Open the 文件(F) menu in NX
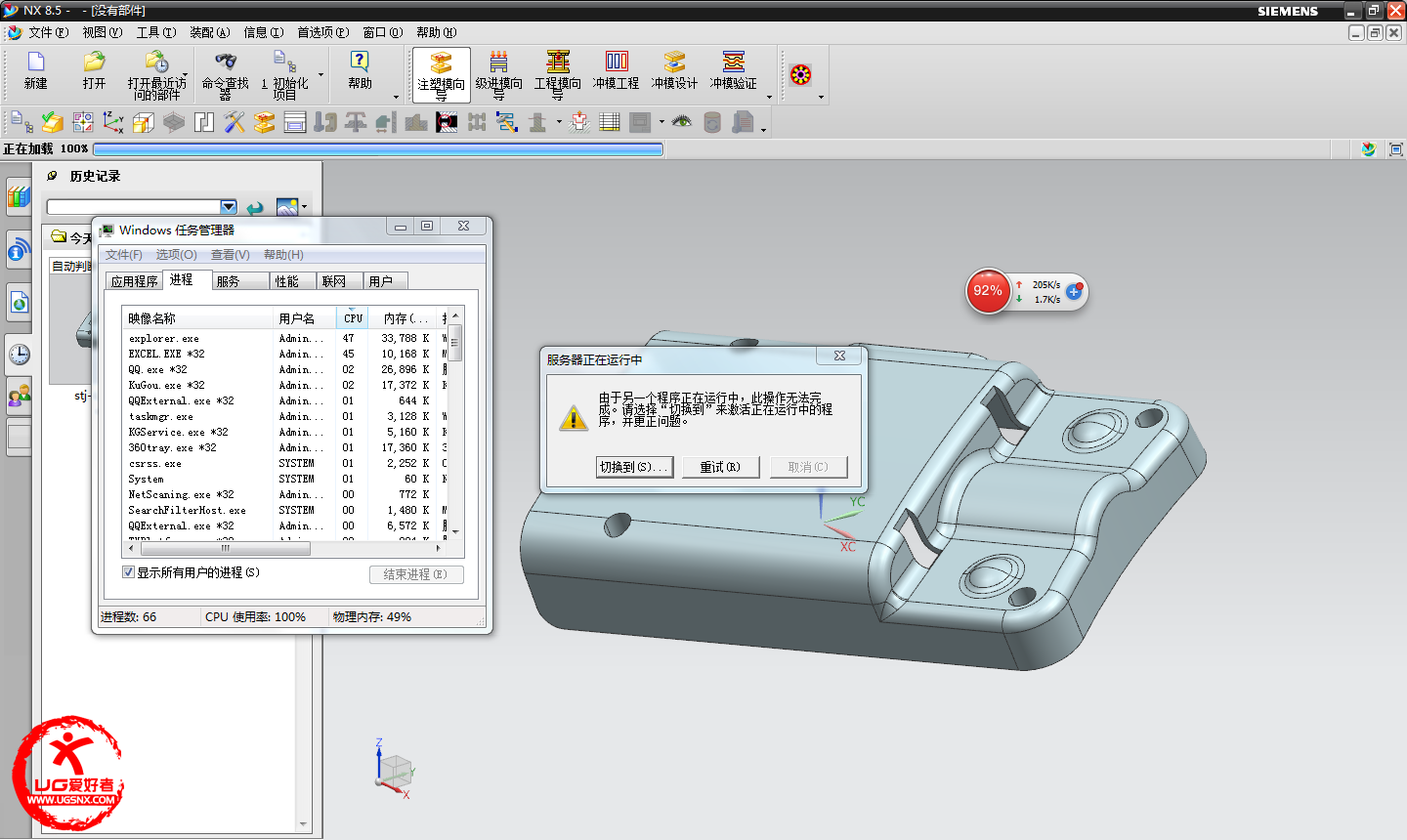The height and width of the screenshot is (840, 1407). click(x=48, y=32)
